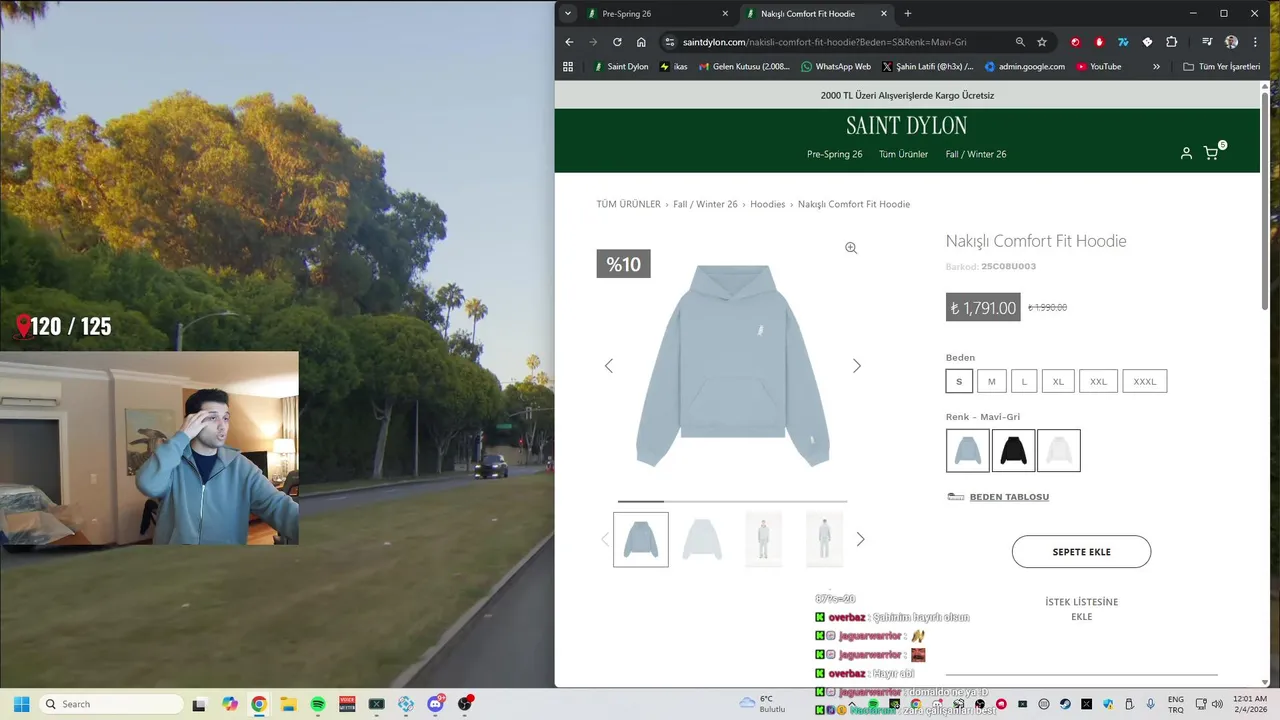Screen dimensions: 1280x720
Task: Open site information icon in address bar
Action: (670, 42)
